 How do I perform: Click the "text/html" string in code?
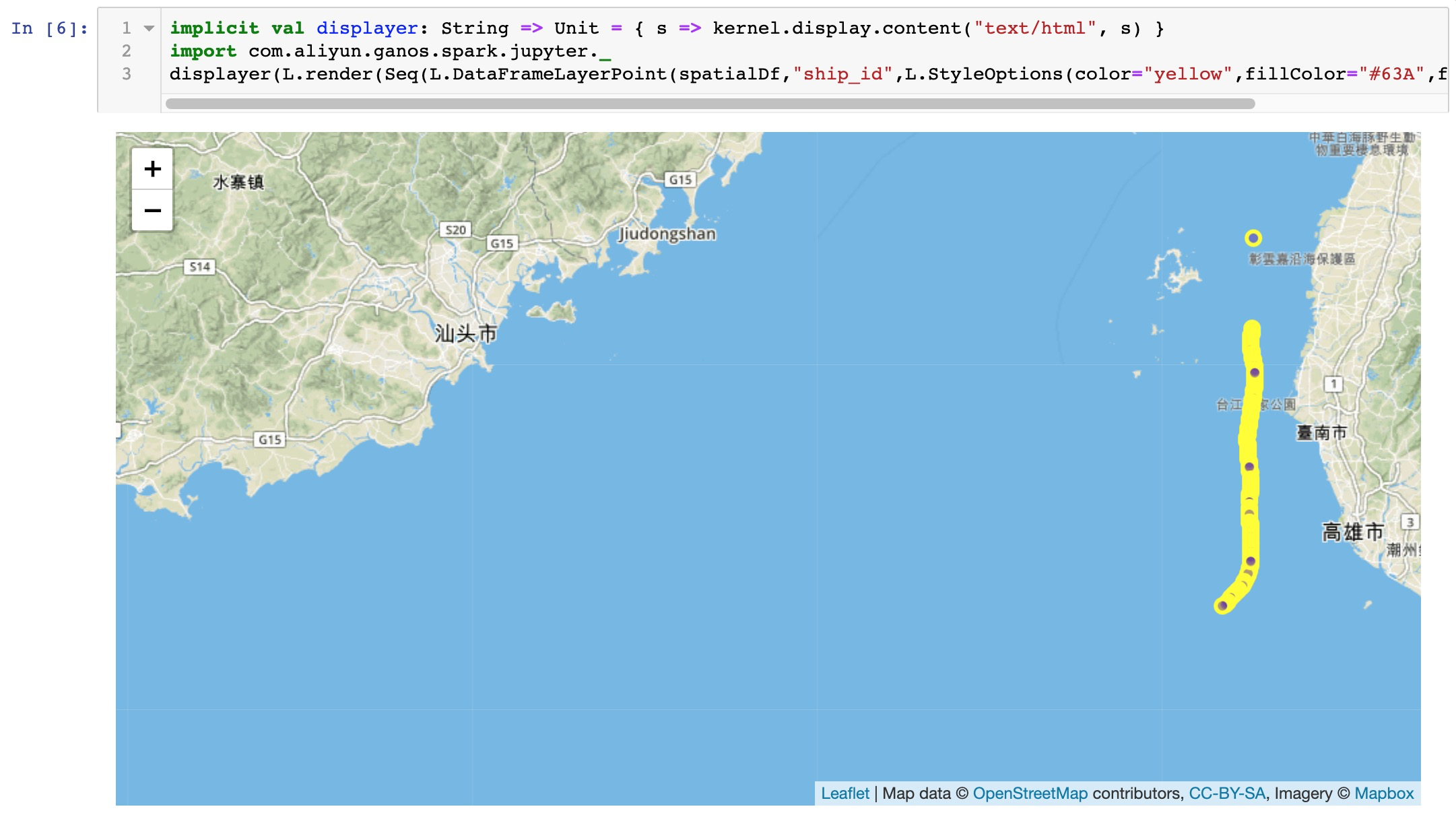point(1035,28)
